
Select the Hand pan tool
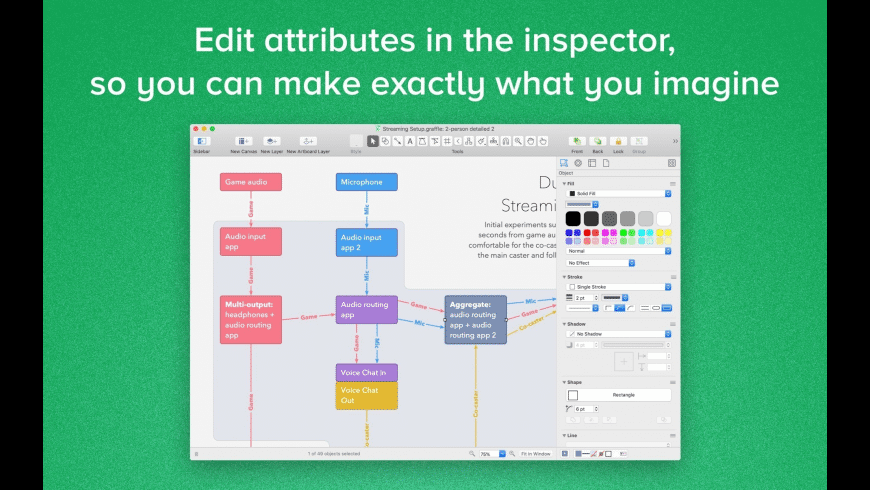530,142
